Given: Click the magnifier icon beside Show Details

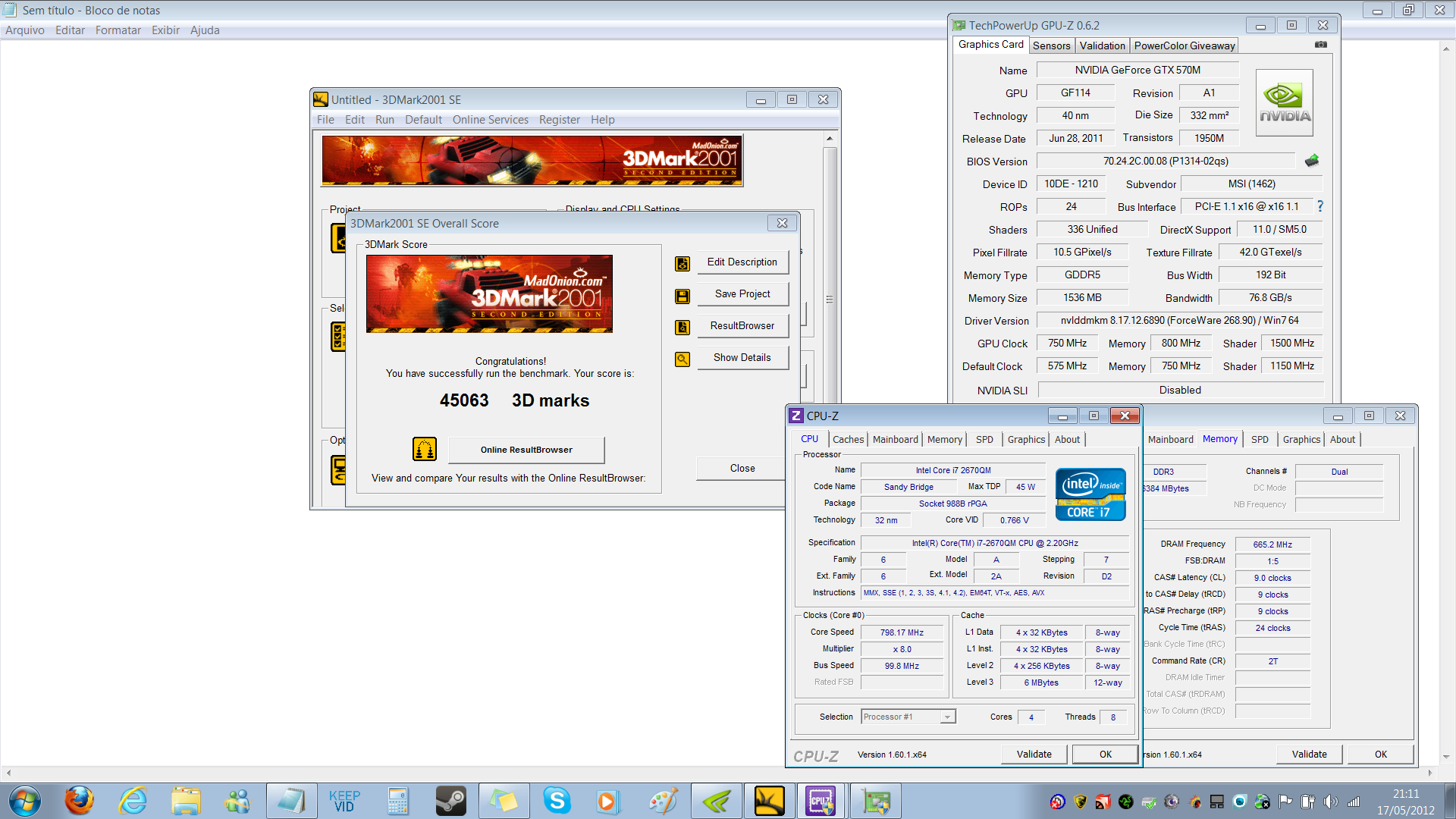Looking at the screenshot, I should pos(682,359).
